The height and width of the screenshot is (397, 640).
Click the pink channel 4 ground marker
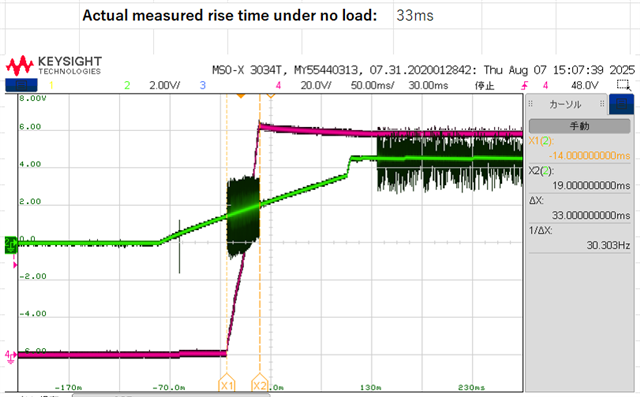click(10, 356)
